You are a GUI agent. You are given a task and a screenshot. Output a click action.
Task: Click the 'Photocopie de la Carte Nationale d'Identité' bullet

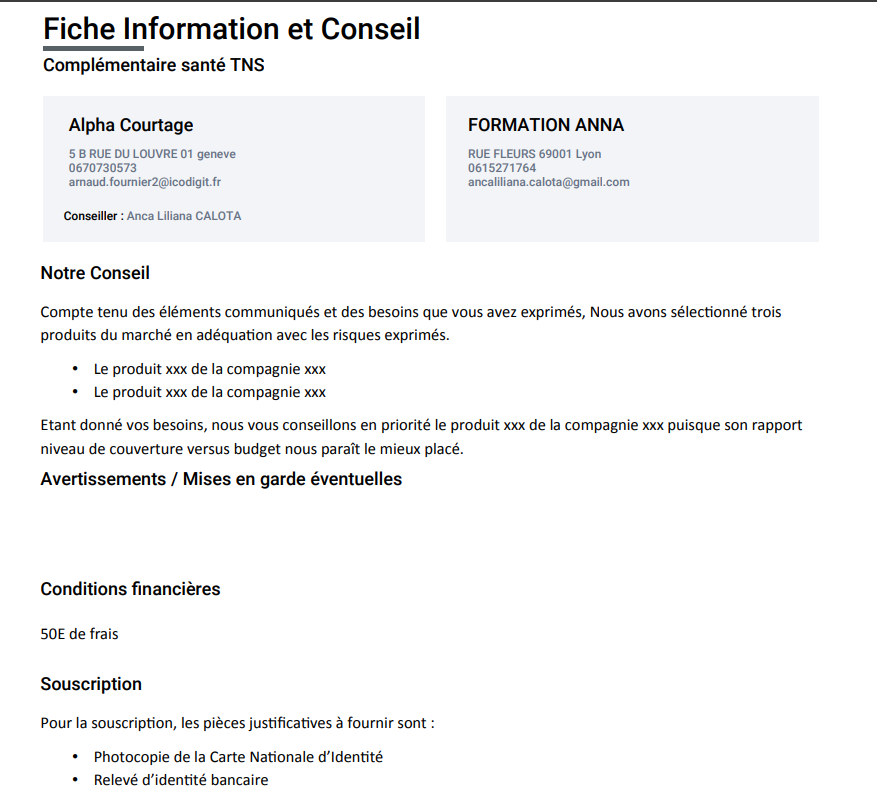238,757
